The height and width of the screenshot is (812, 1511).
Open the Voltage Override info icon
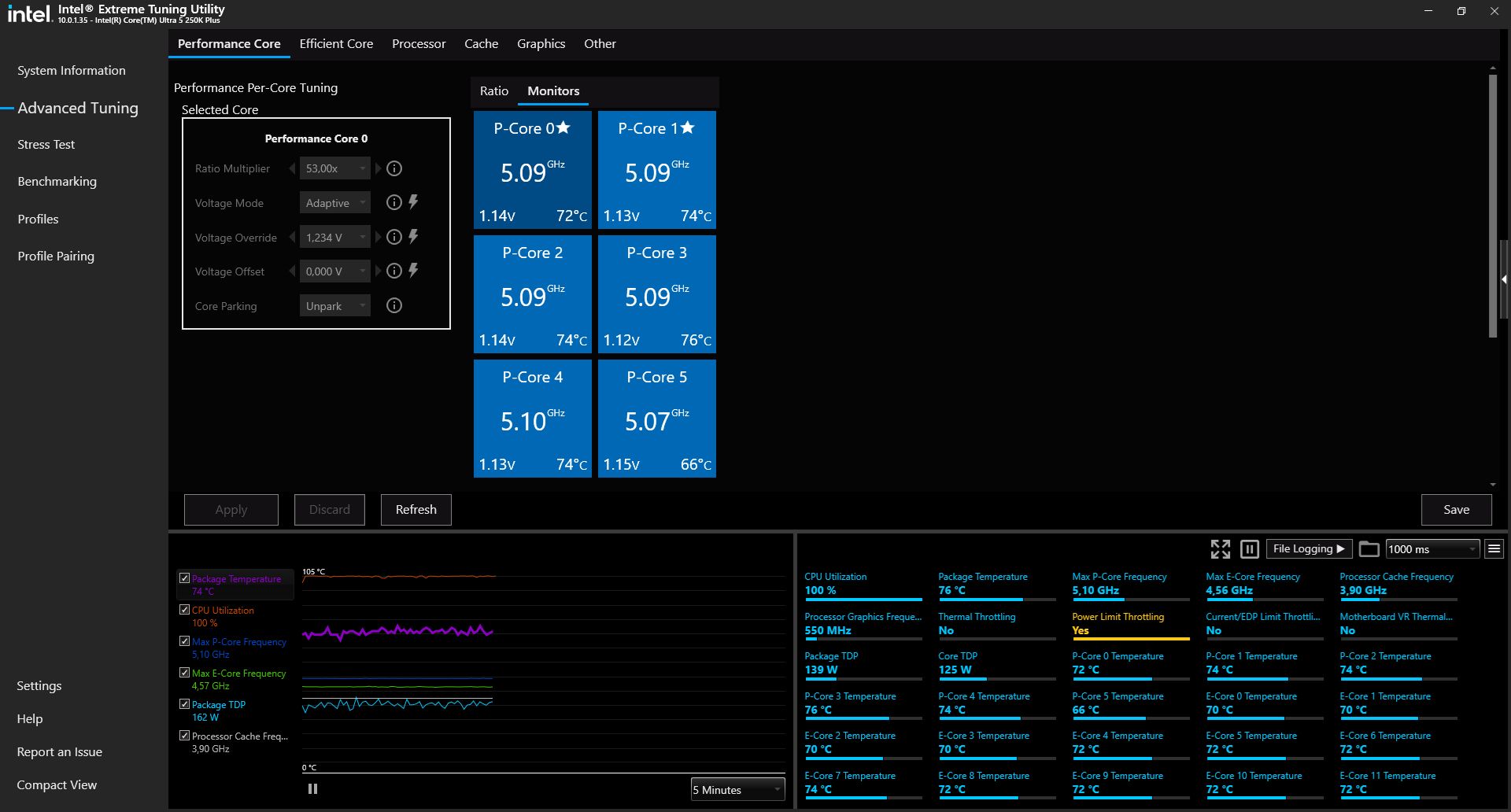point(394,237)
